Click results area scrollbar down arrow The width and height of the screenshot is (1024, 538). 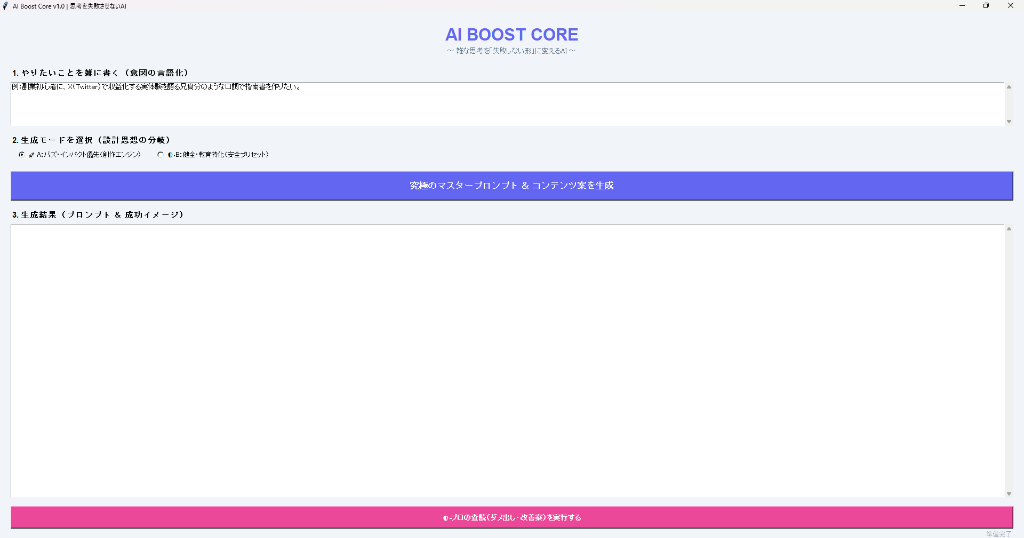[x=1009, y=494]
